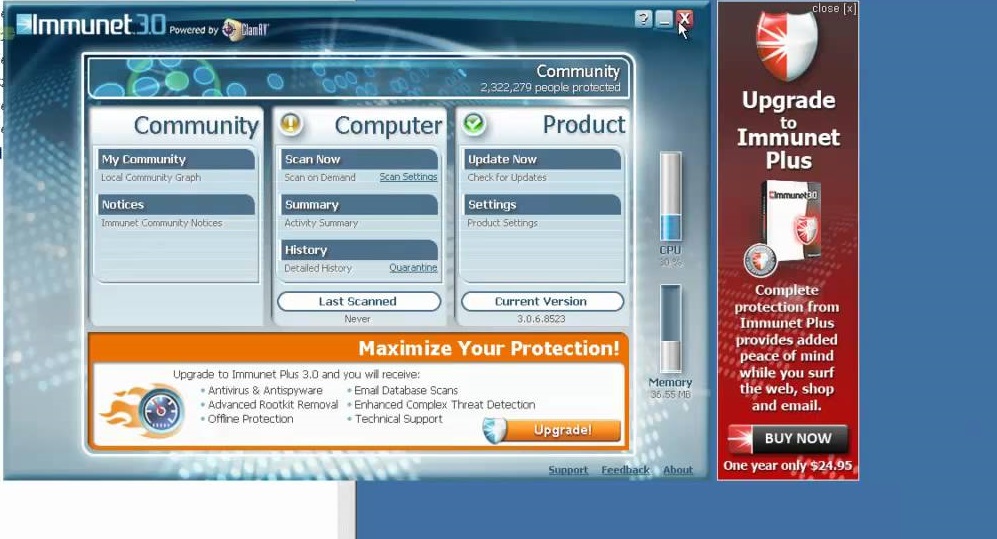Image resolution: width=997 pixels, height=539 pixels.
Task: Click the ClamAV logo in header
Action: coord(245,29)
